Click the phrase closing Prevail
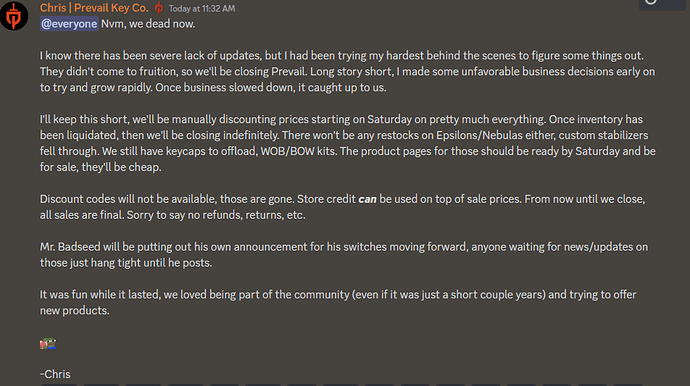The height and width of the screenshot is (386, 690). [271, 72]
